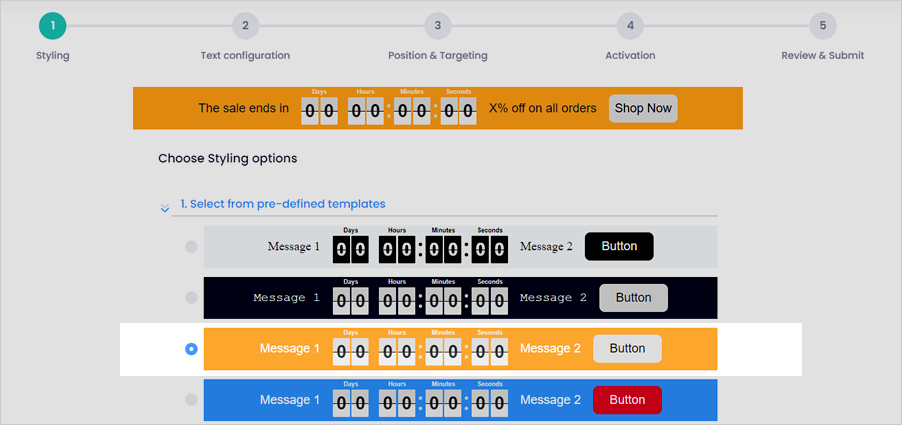
Task: Open the Text configuration step label
Action: coord(245,56)
